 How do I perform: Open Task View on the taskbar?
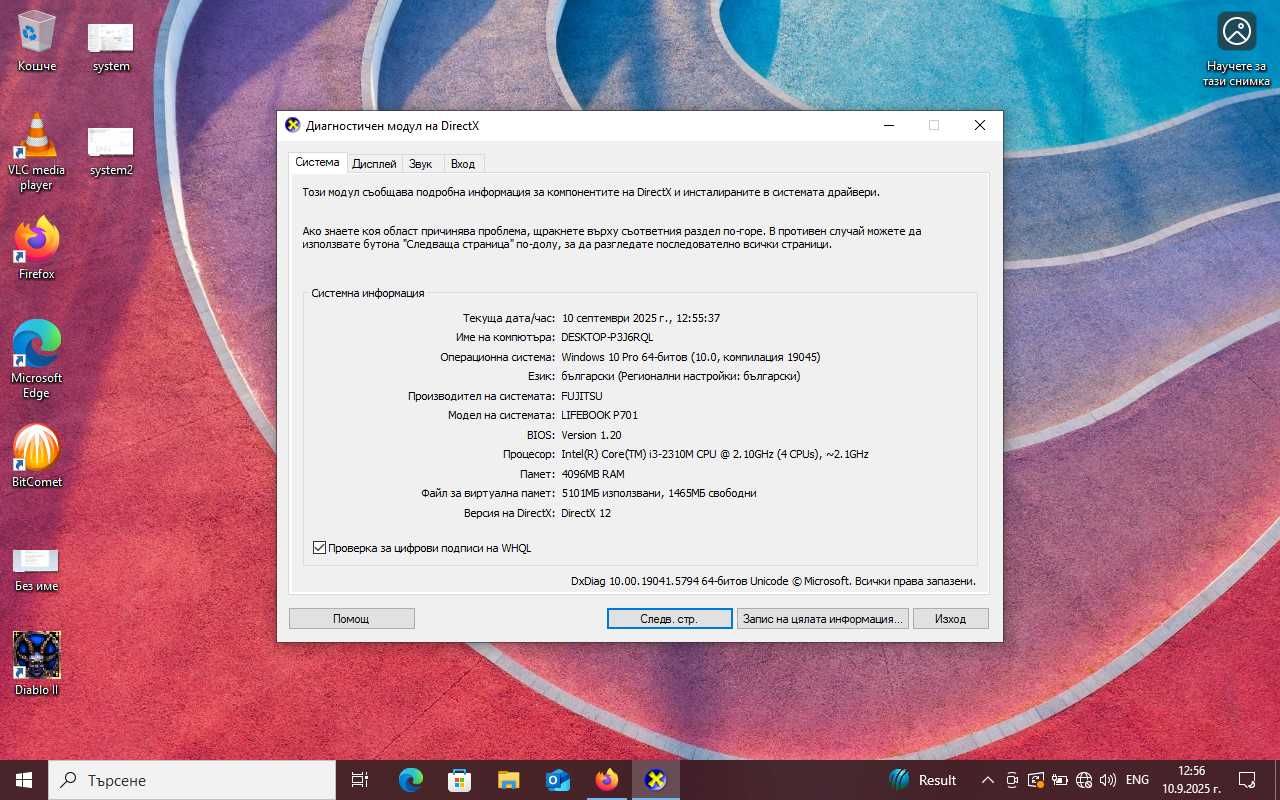[x=360, y=780]
